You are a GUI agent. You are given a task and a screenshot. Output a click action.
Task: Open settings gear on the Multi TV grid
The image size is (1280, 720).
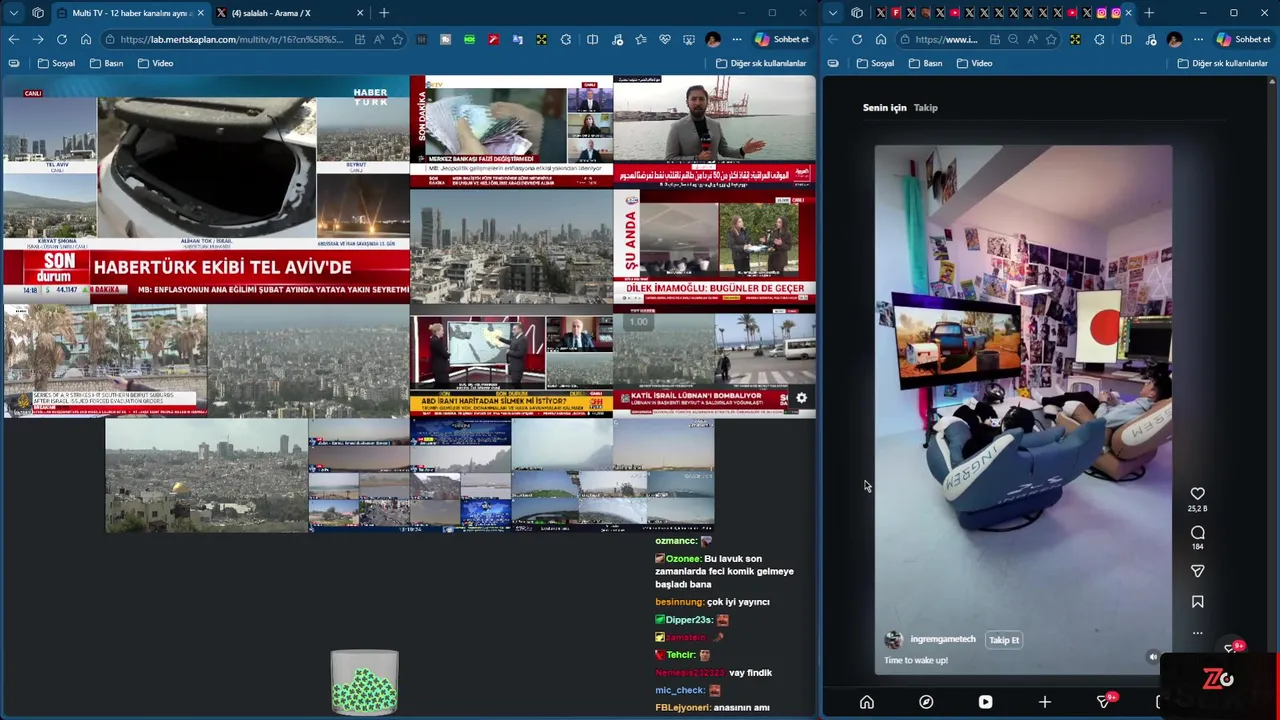(801, 398)
